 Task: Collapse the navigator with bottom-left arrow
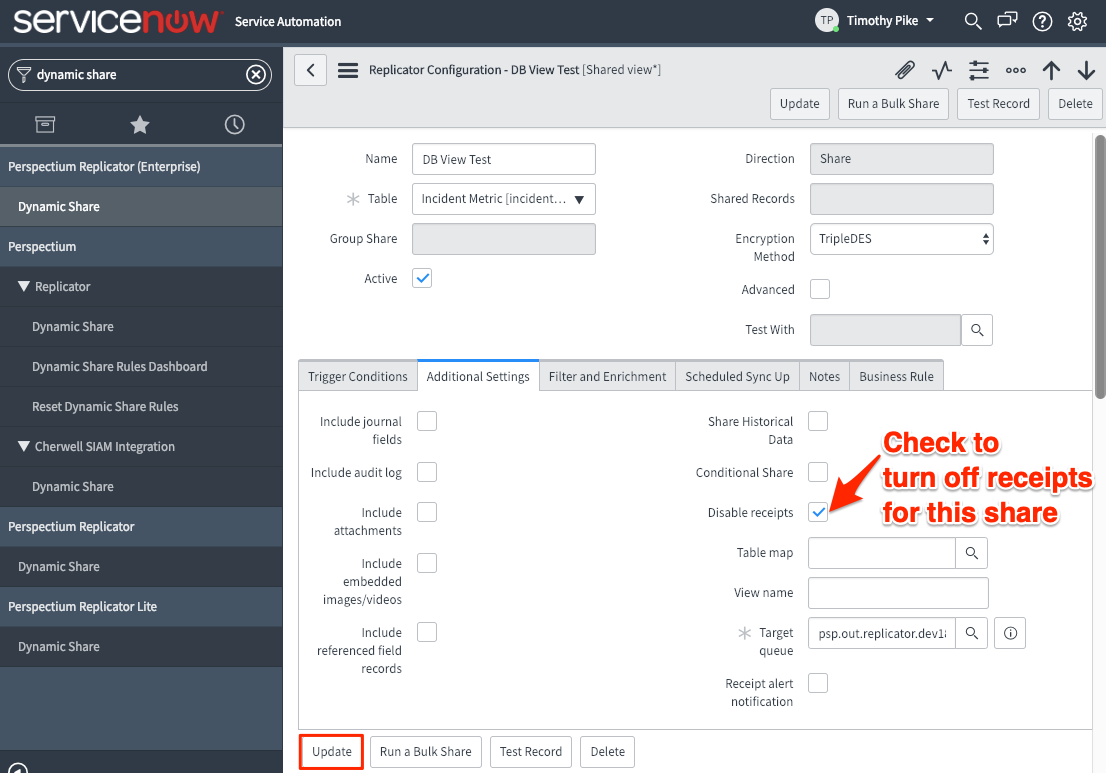pos(18,768)
